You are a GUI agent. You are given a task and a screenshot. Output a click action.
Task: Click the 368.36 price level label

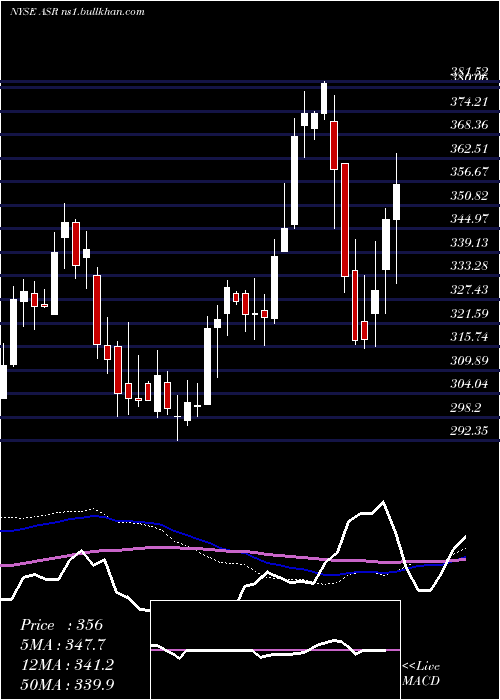(x=468, y=125)
